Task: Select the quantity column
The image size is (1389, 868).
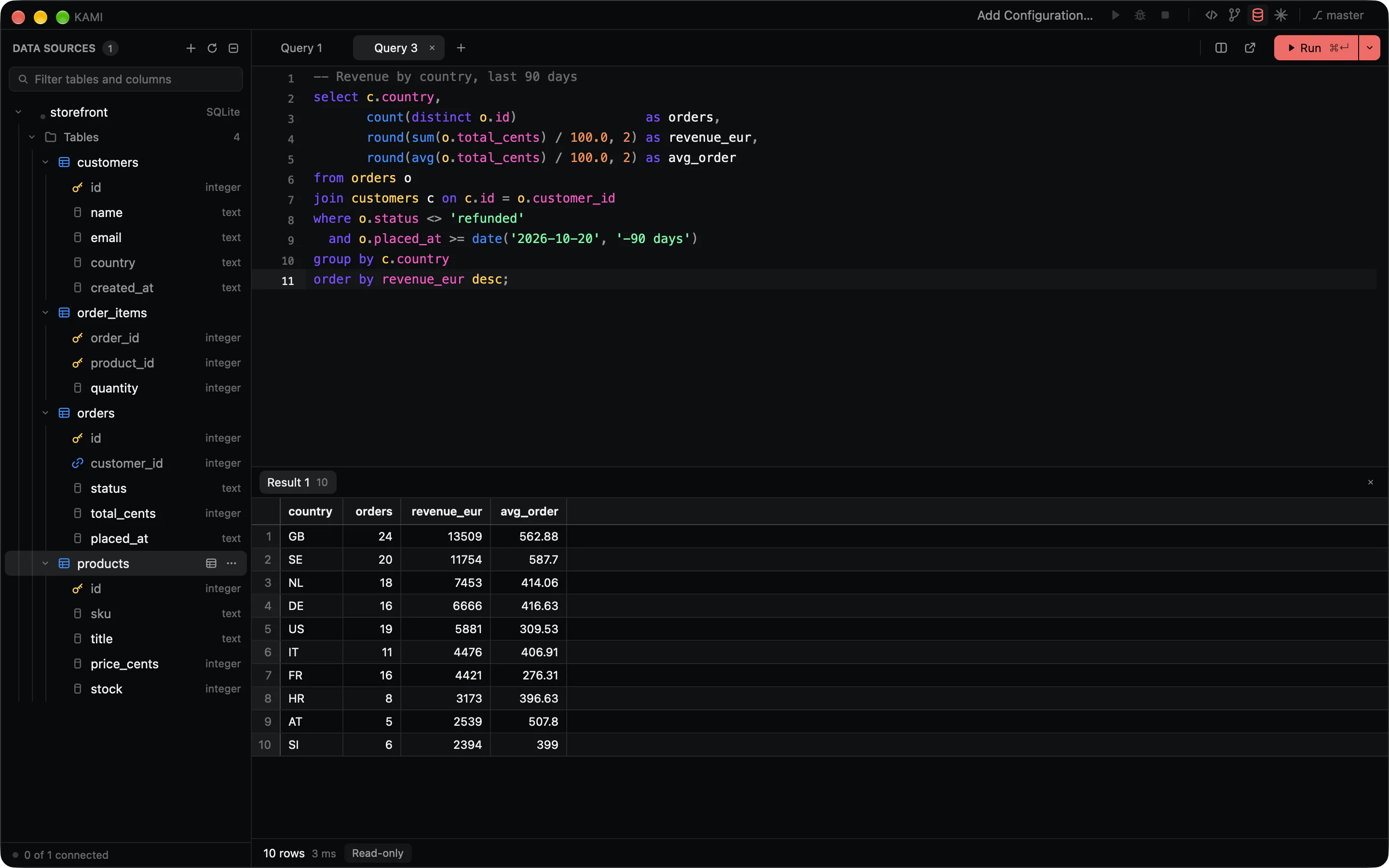Action: click(x=126, y=388)
